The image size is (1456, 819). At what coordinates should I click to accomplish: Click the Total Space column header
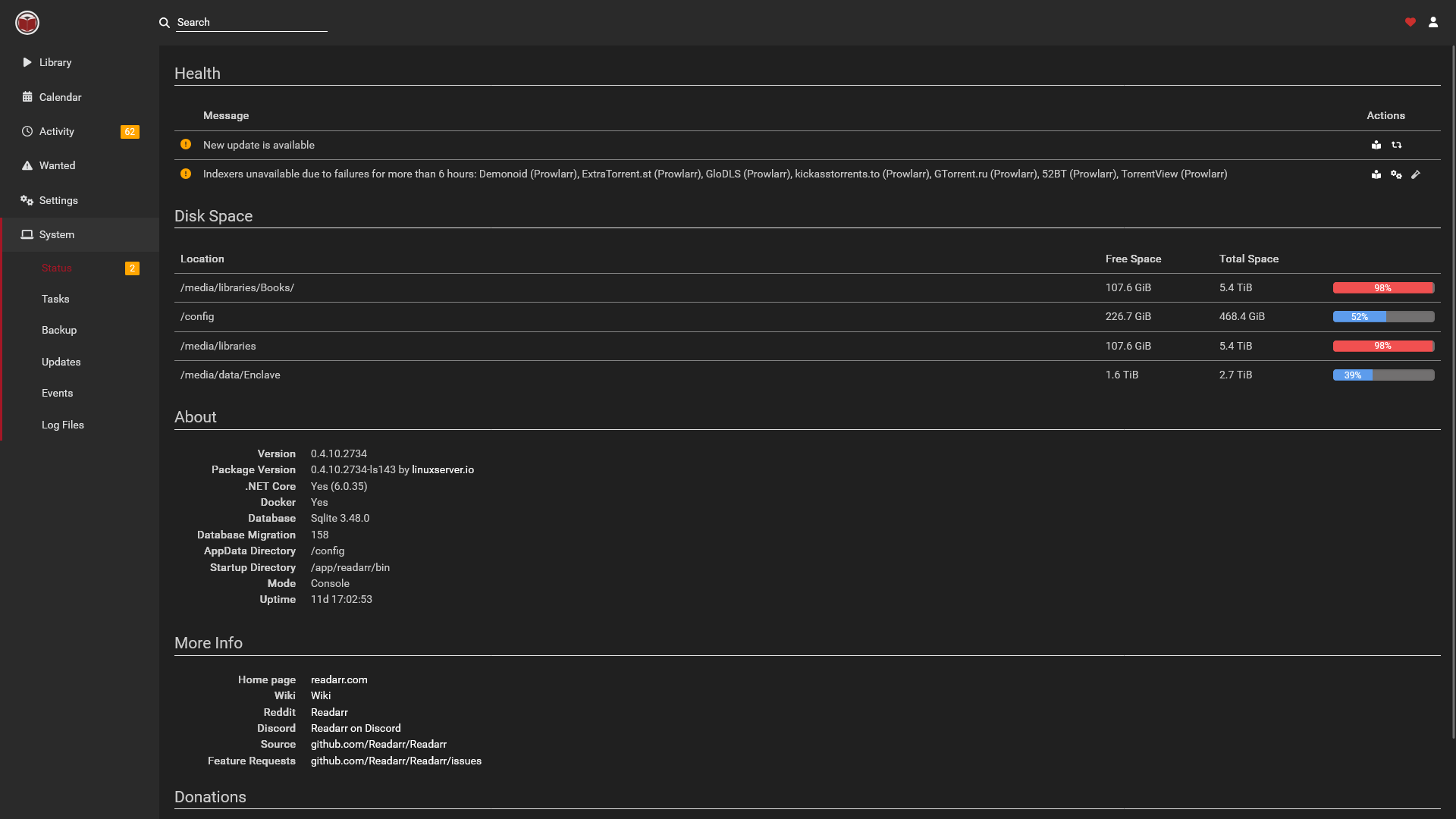point(1249,259)
